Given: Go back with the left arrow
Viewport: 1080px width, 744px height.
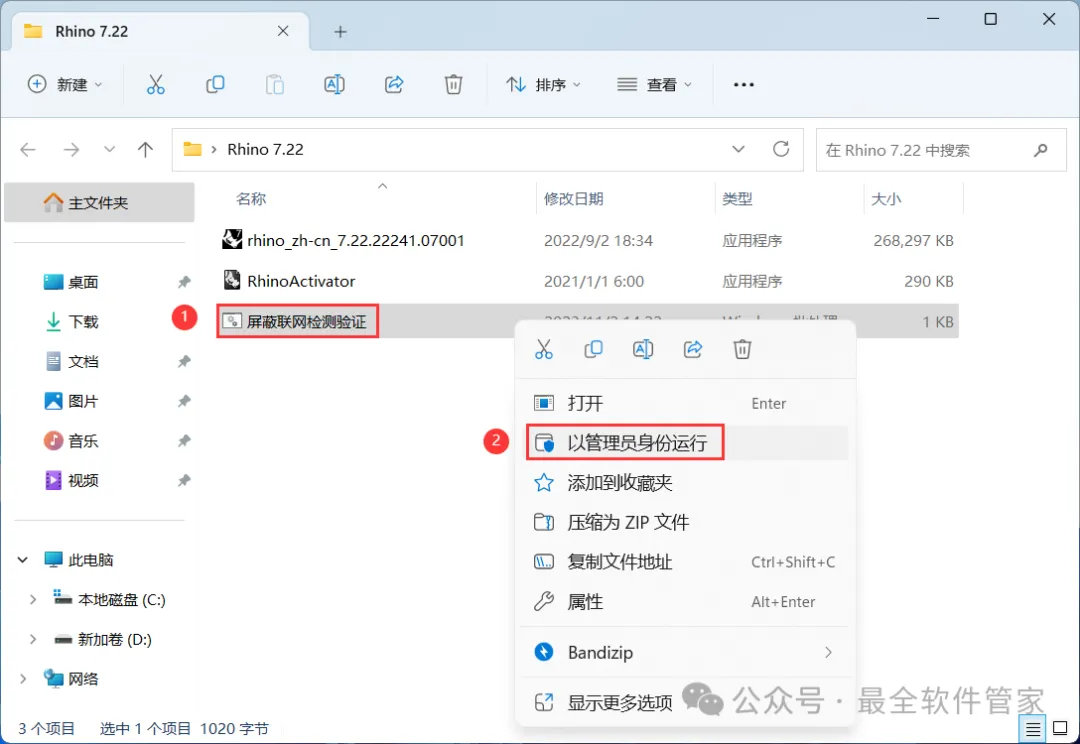Looking at the screenshot, I should click(x=28, y=149).
